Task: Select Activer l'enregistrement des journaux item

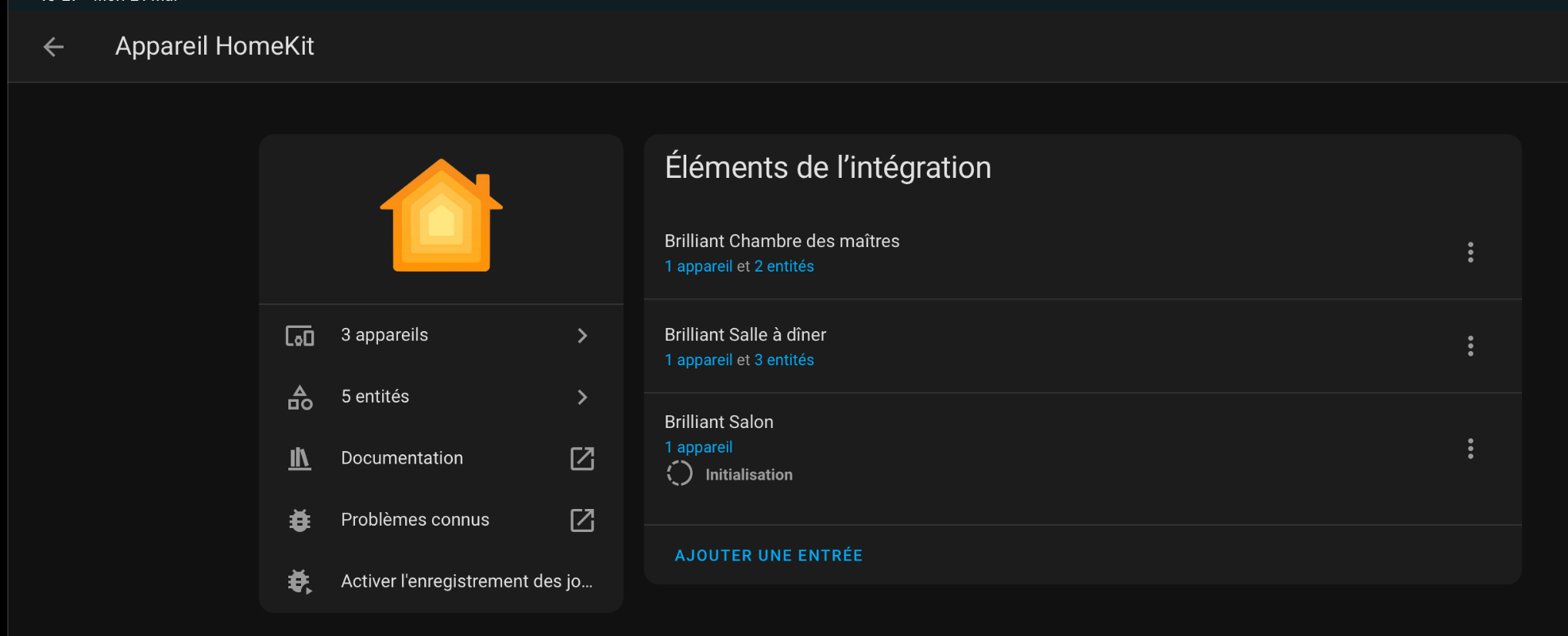Action: click(466, 582)
